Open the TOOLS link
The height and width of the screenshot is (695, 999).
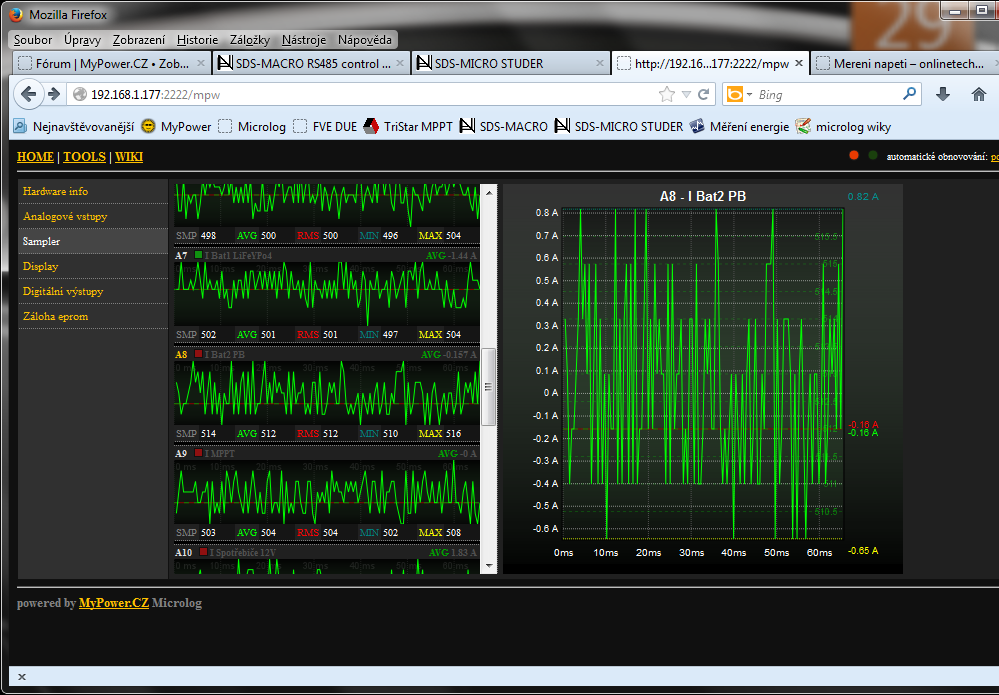[84, 157]
